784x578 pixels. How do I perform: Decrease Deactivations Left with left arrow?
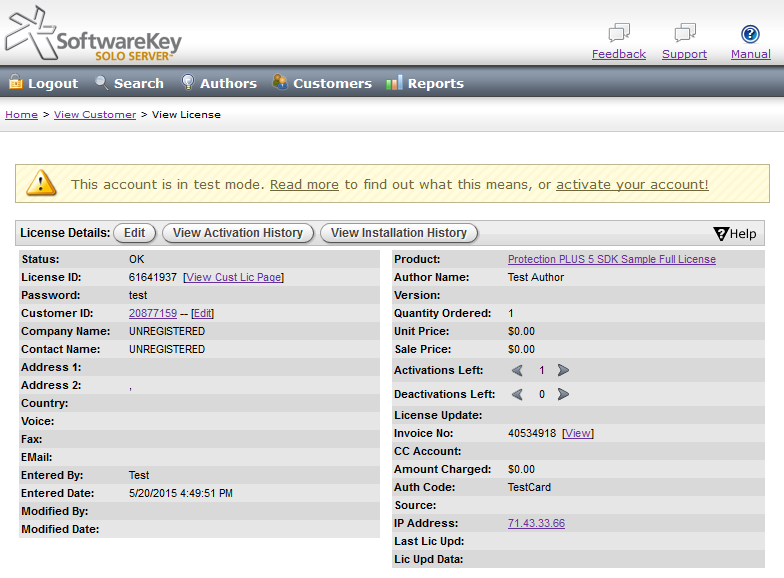point(517,394)
